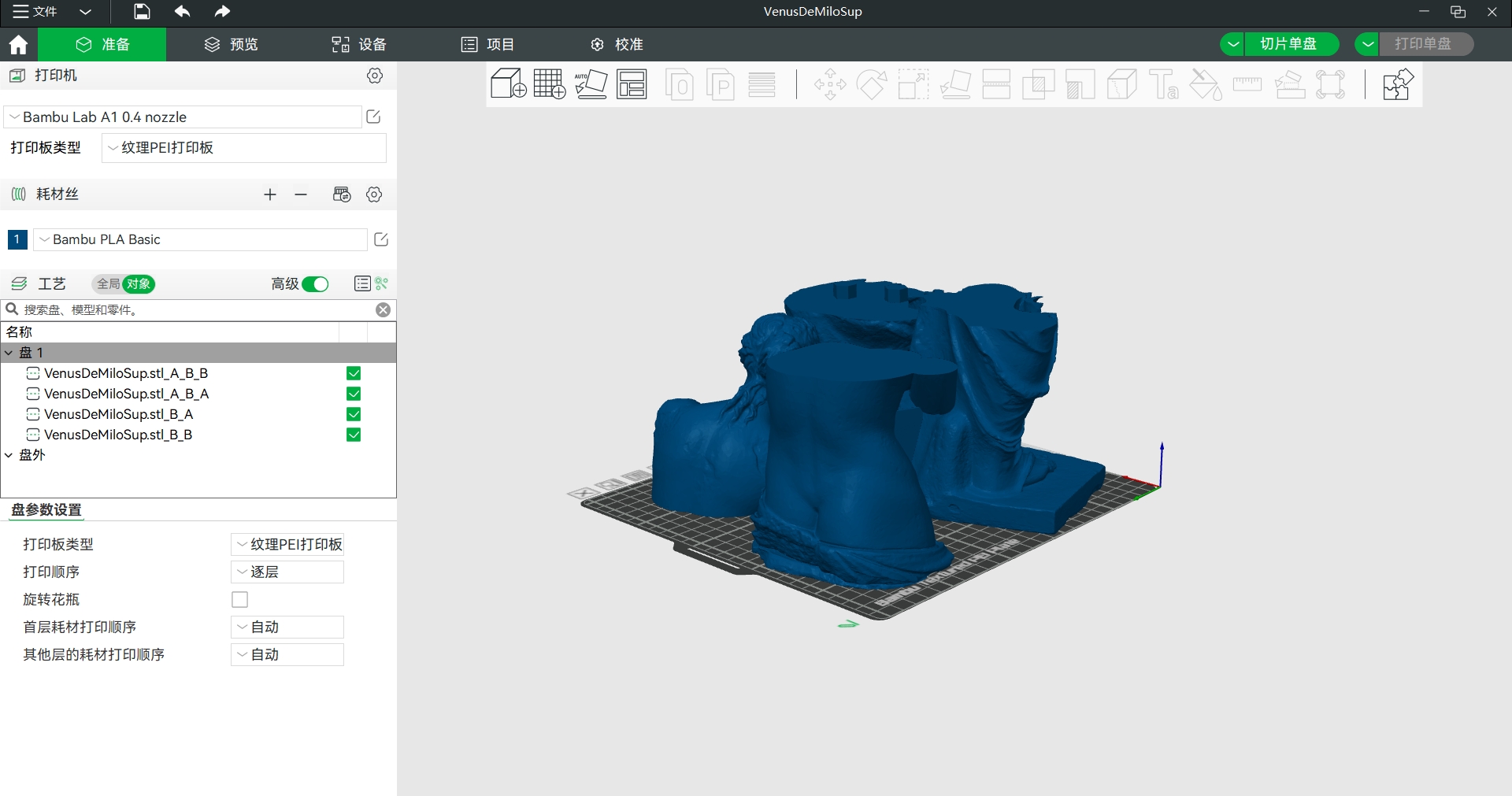The image size is (1512, 796).
Task: Collapse the 盘 1 tree node
Action: point(9,353)
